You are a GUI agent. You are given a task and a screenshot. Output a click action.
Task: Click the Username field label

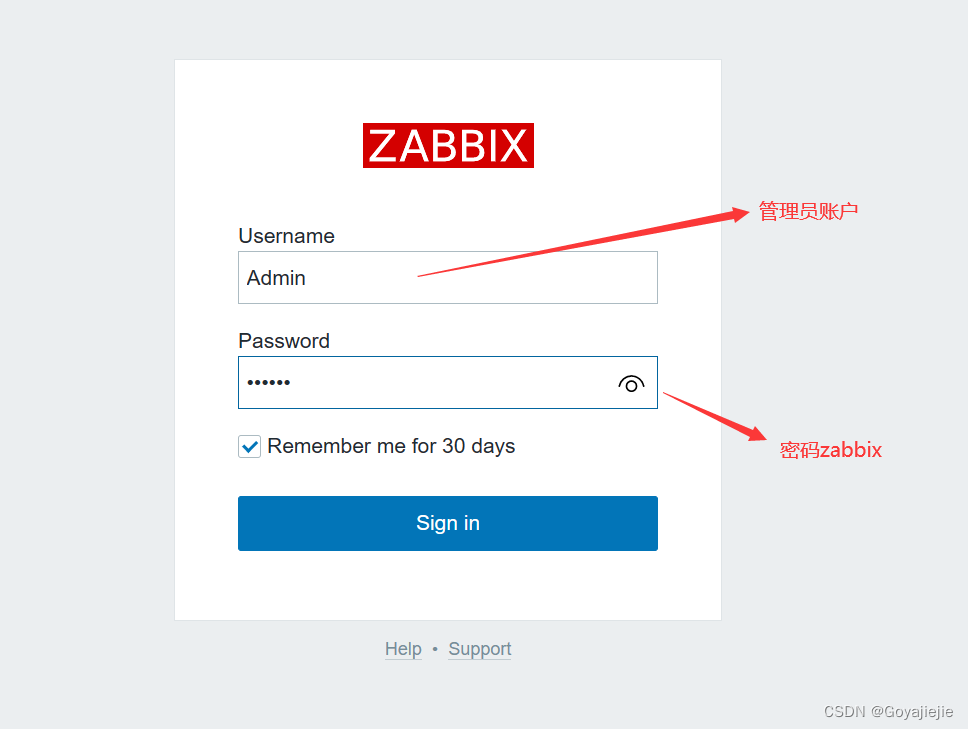286,236
